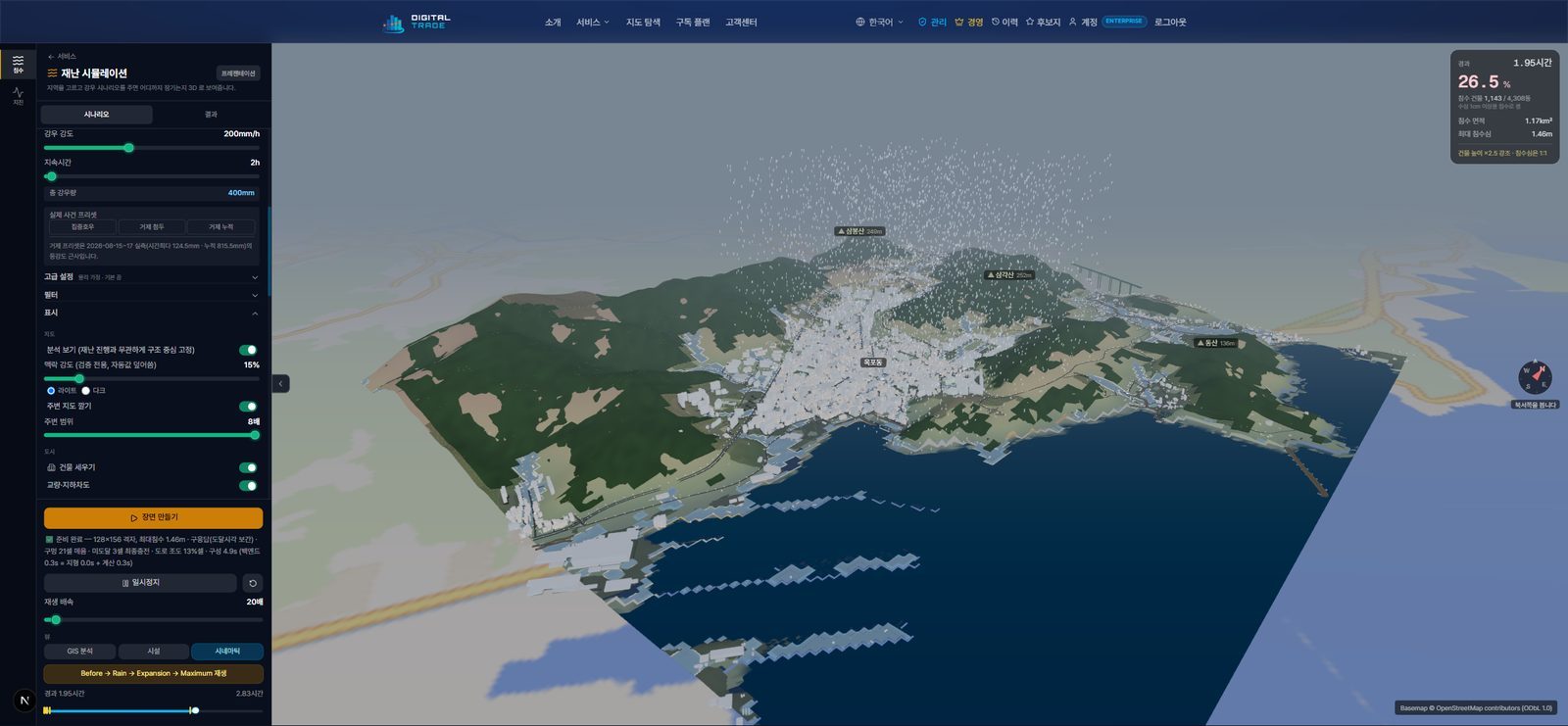Expand the 고급 설정 section

(151, 277)
